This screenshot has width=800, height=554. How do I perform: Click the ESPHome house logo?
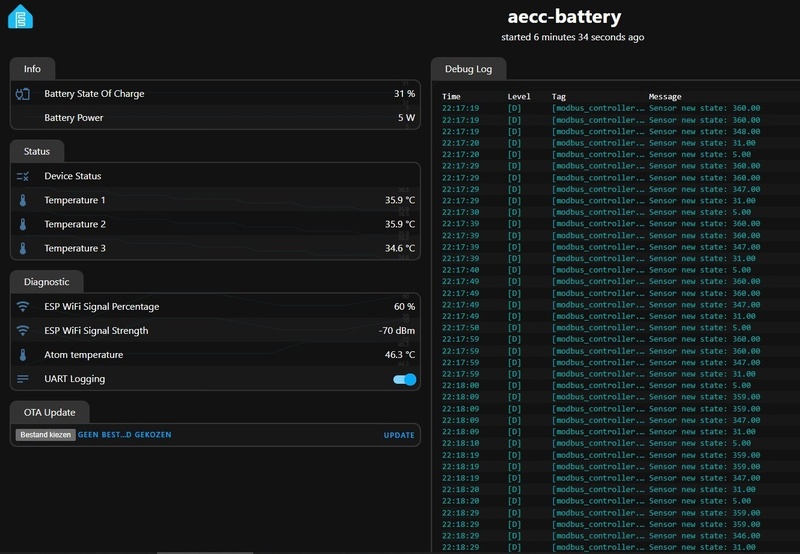pos(20,16)
